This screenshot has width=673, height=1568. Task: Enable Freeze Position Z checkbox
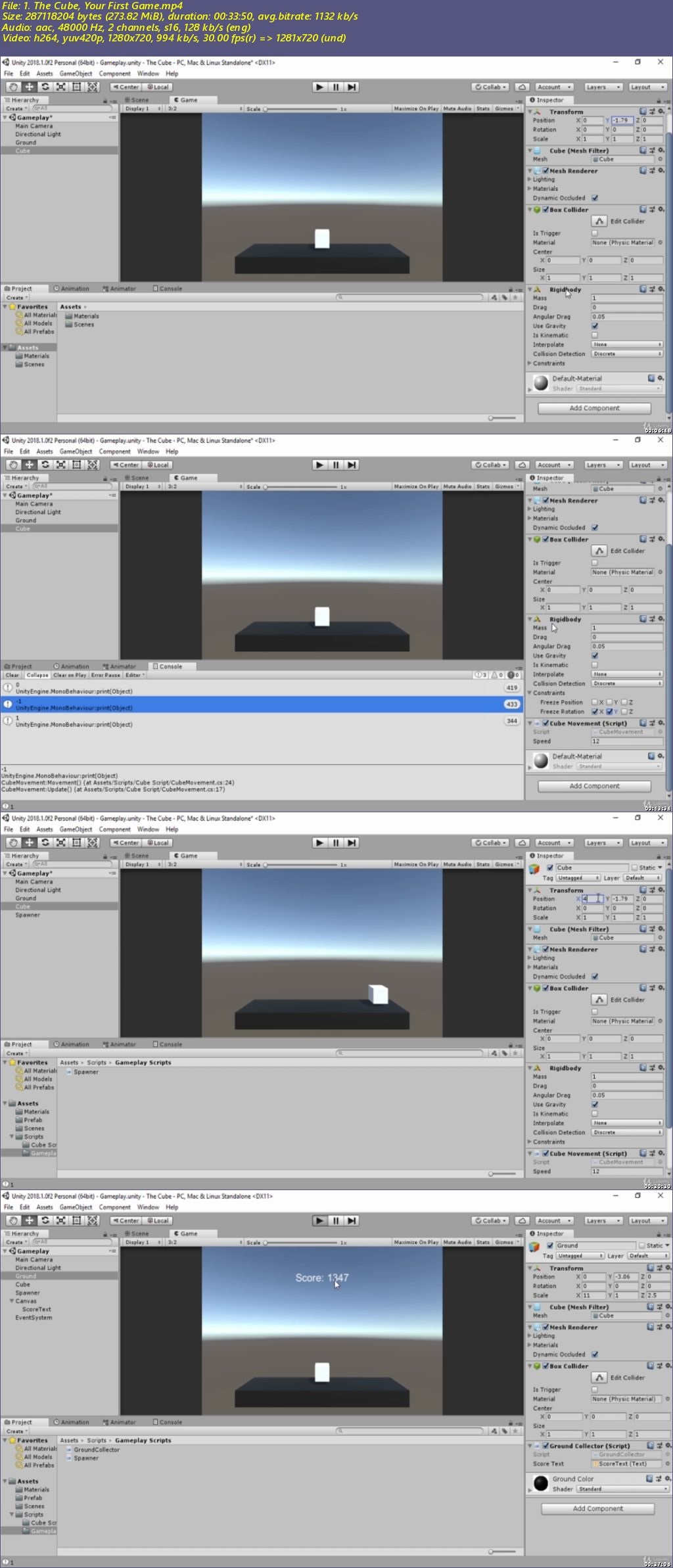(624, 702)
